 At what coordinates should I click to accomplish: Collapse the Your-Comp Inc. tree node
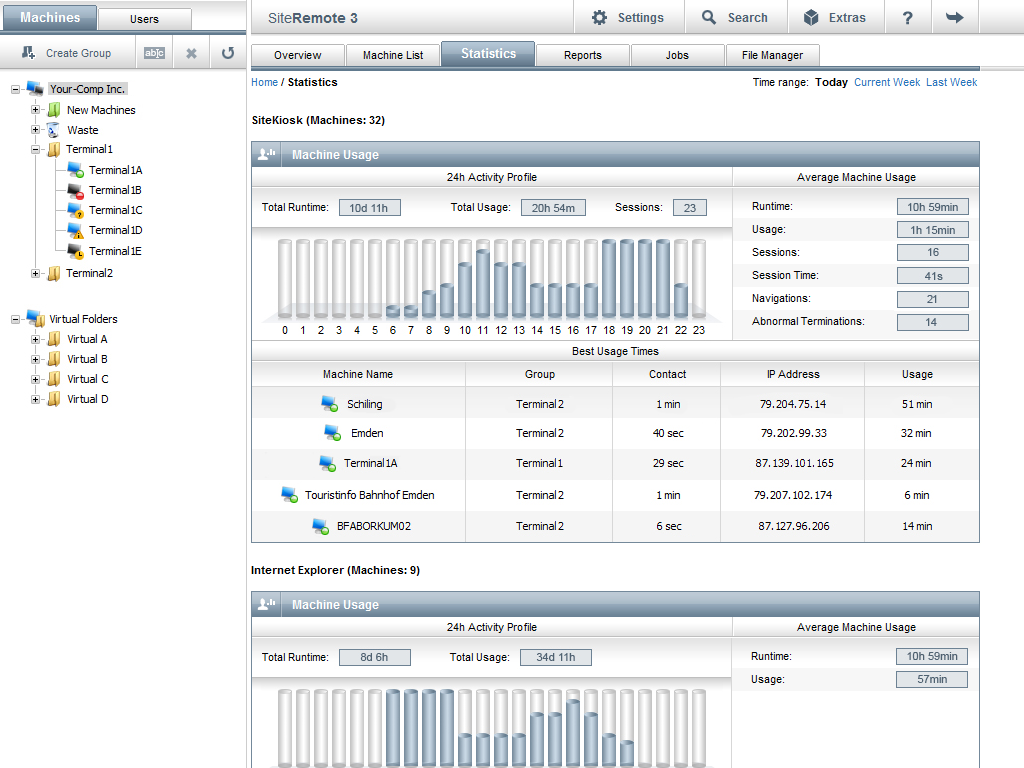coord(16,89)
